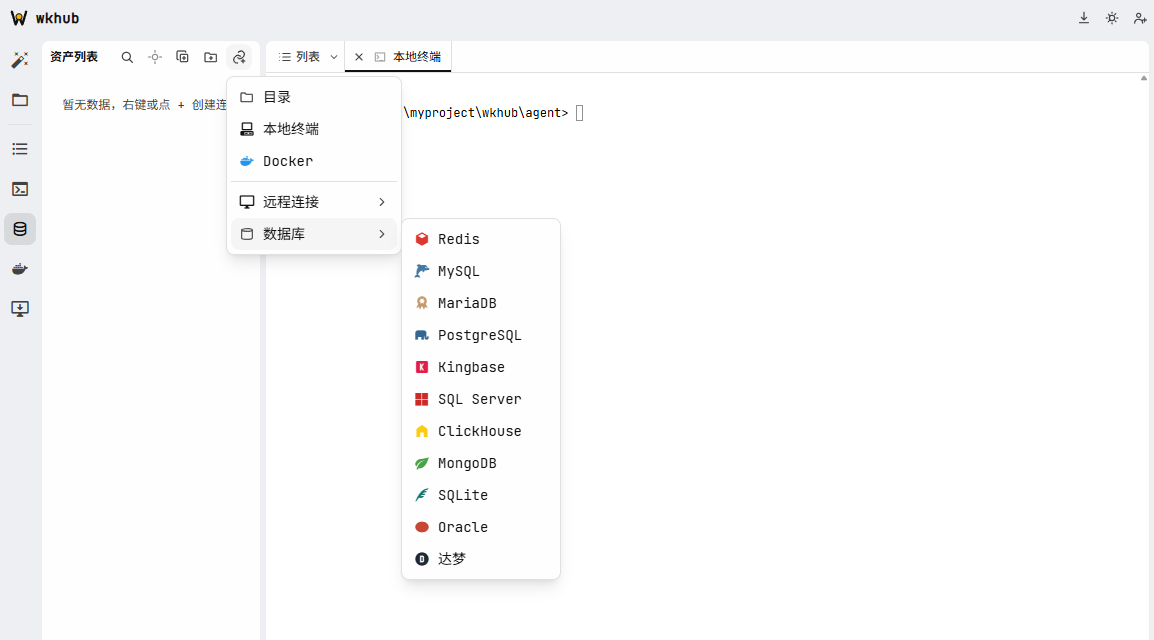Select SQLite database type
Image resolution: width=1154 pixels, height=640 pixels.
click(481, 495)
